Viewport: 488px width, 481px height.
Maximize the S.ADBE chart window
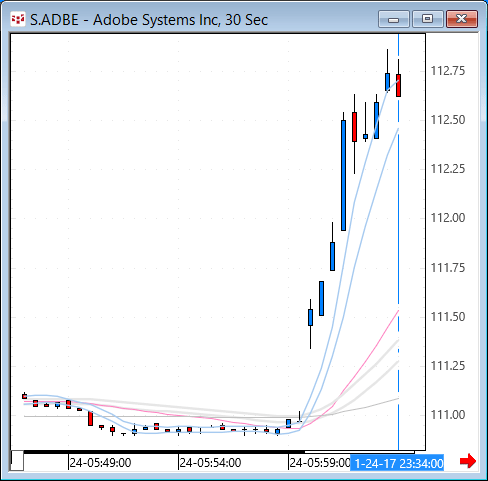(x=428, y=19)
